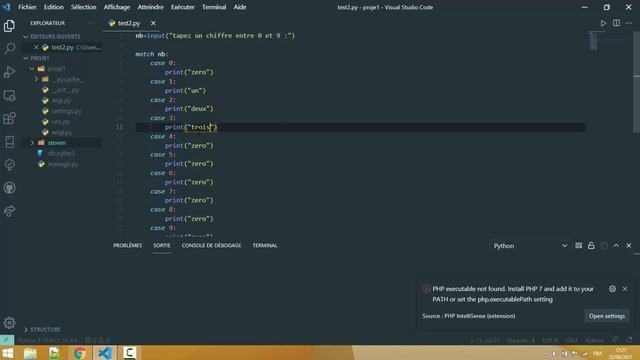This screenshot has height=360, width=640.
Task: Open the Exécuter menu
Action: (182, 7)
